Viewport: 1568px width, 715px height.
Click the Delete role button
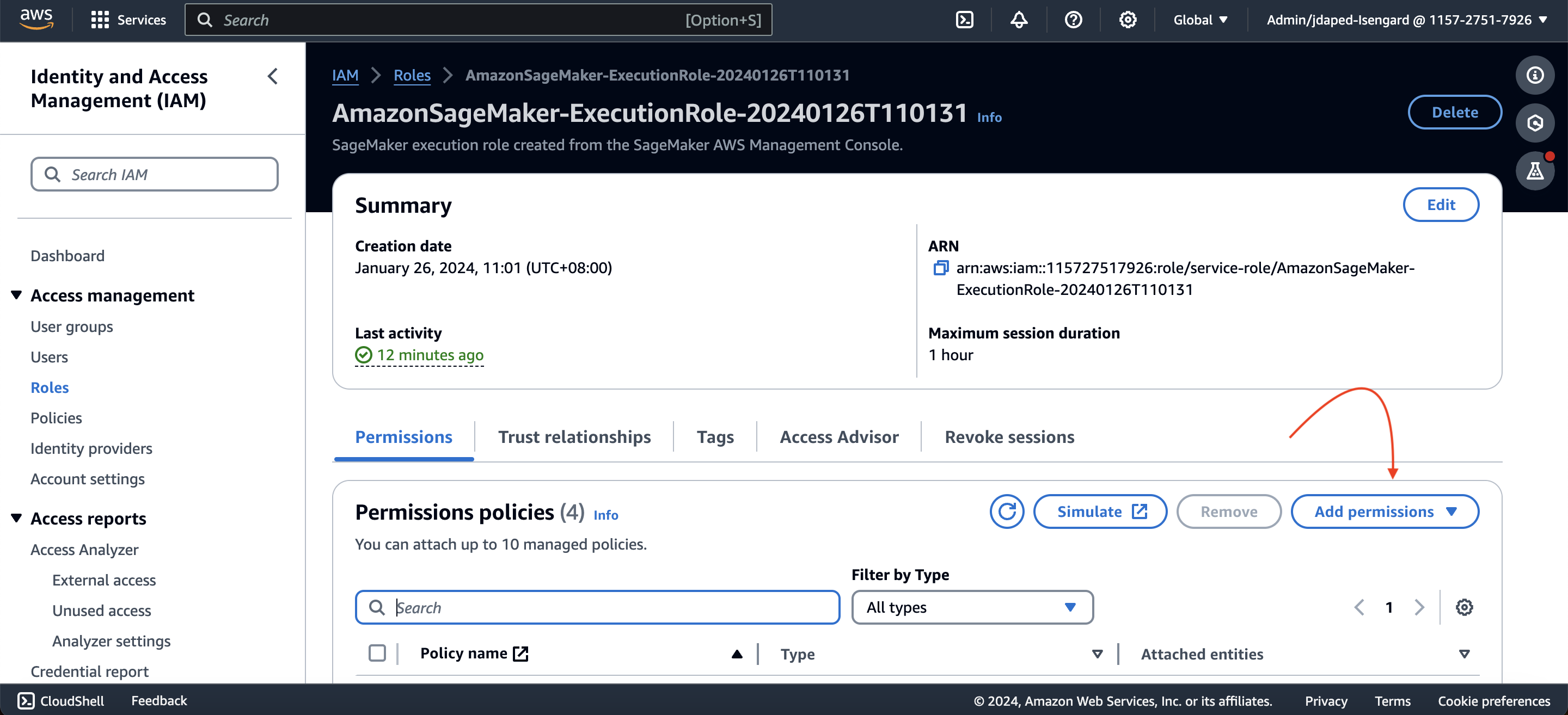coord(1454,113)
